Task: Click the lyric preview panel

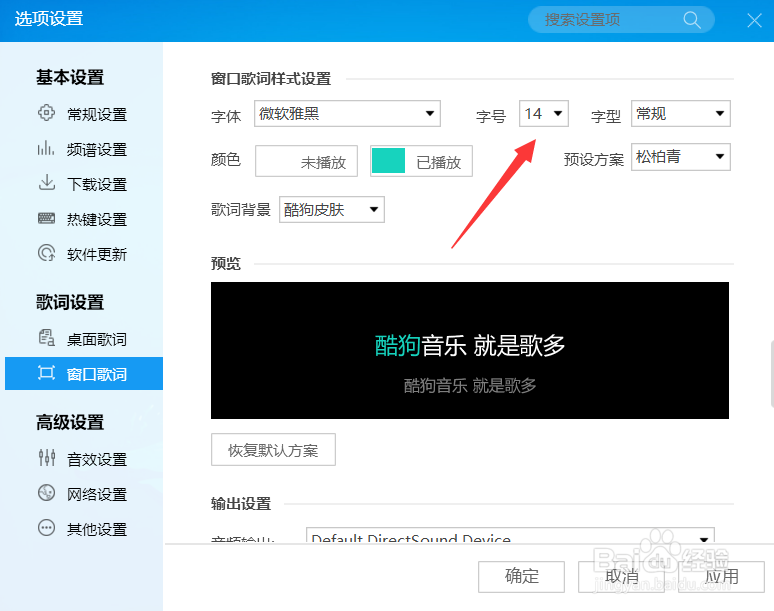Action: point(469,350)
